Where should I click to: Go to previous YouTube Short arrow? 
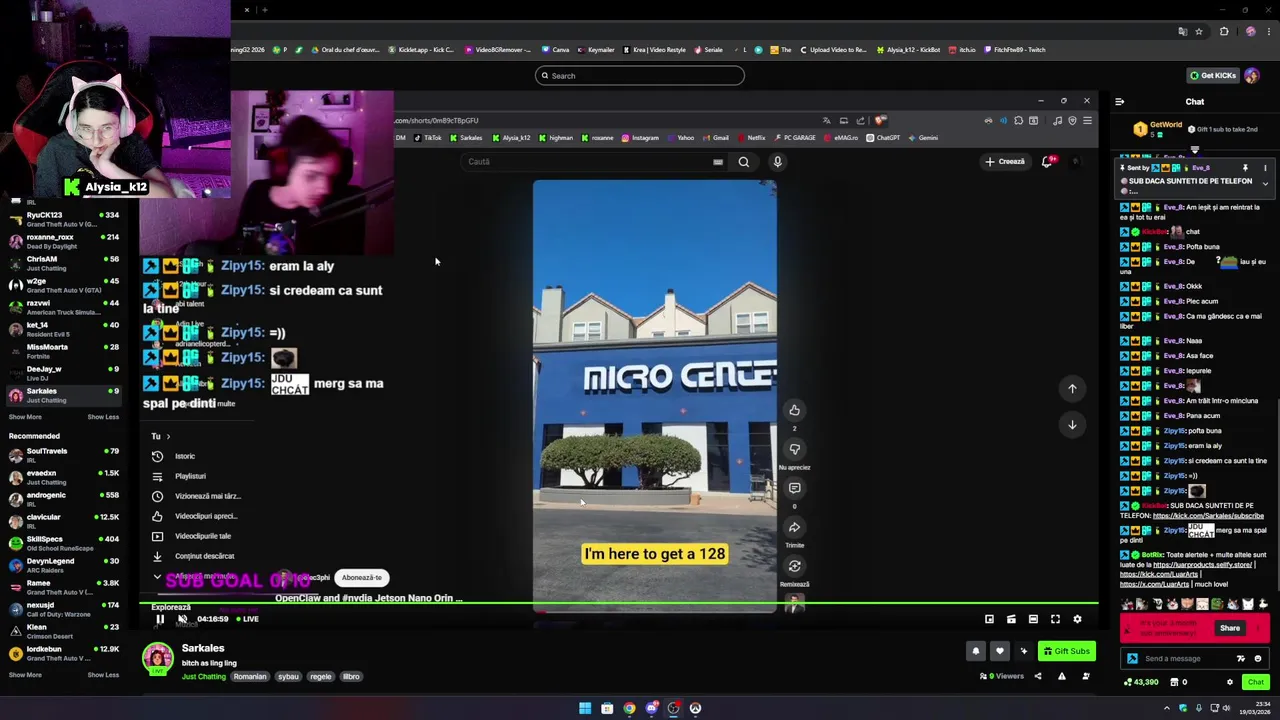1072,388
